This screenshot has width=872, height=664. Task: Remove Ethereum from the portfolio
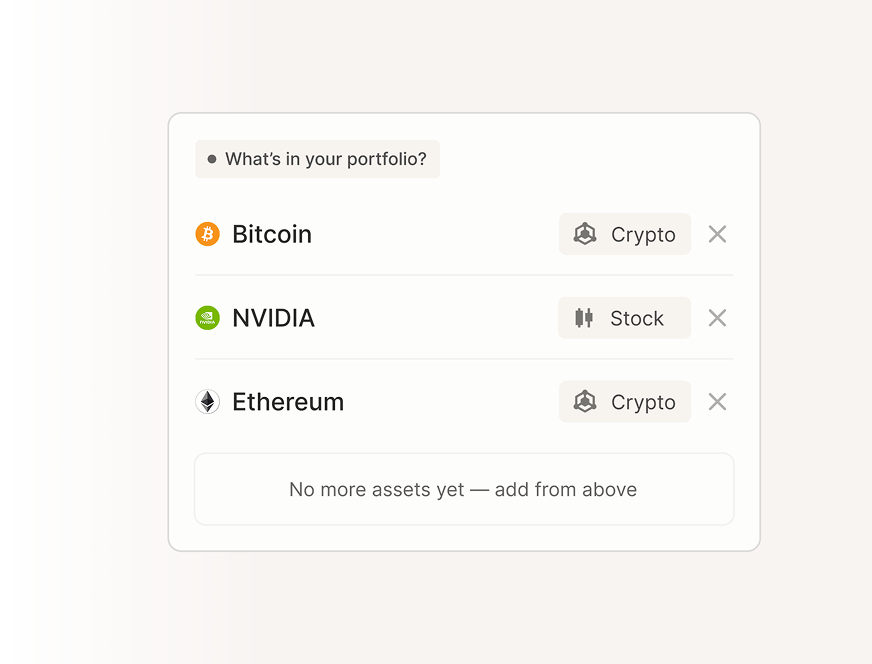(717, 402)
